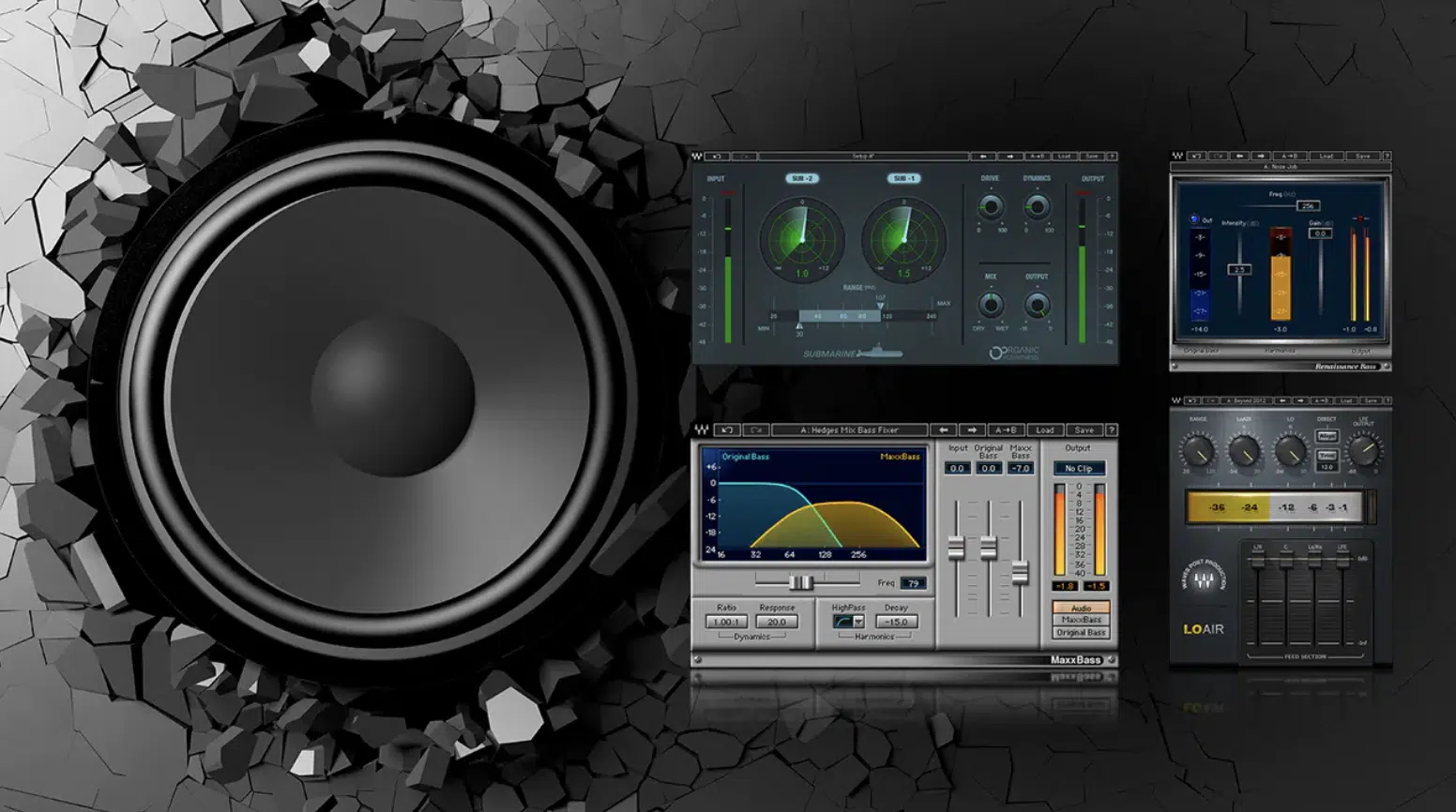Go to next preset in Renaissance Bass
The image size is (1456, 812).
pos(1261,156)
